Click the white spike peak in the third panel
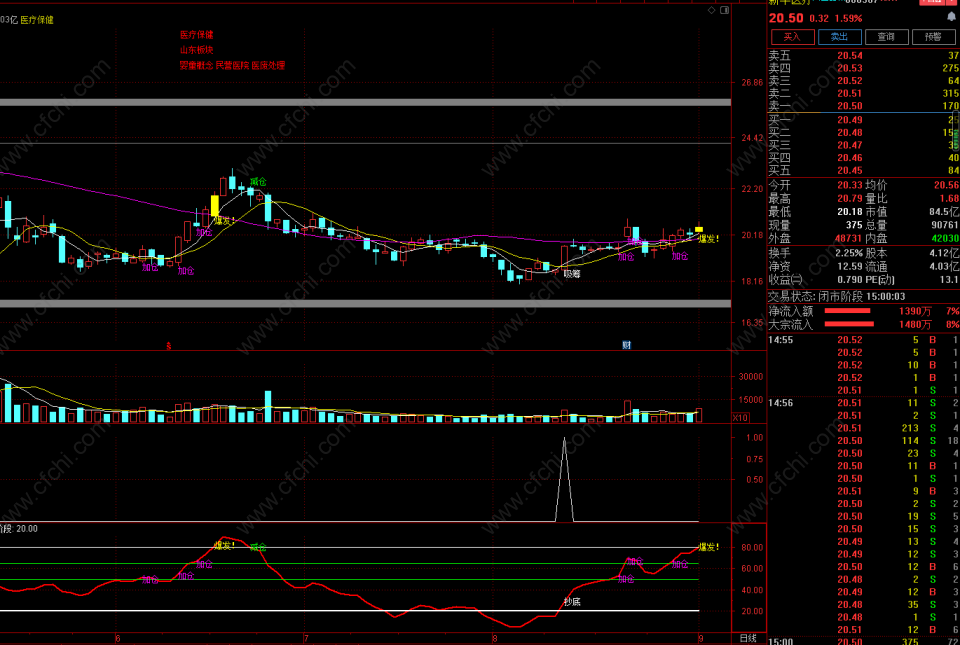The image size is (960, 645). point(564,438)
